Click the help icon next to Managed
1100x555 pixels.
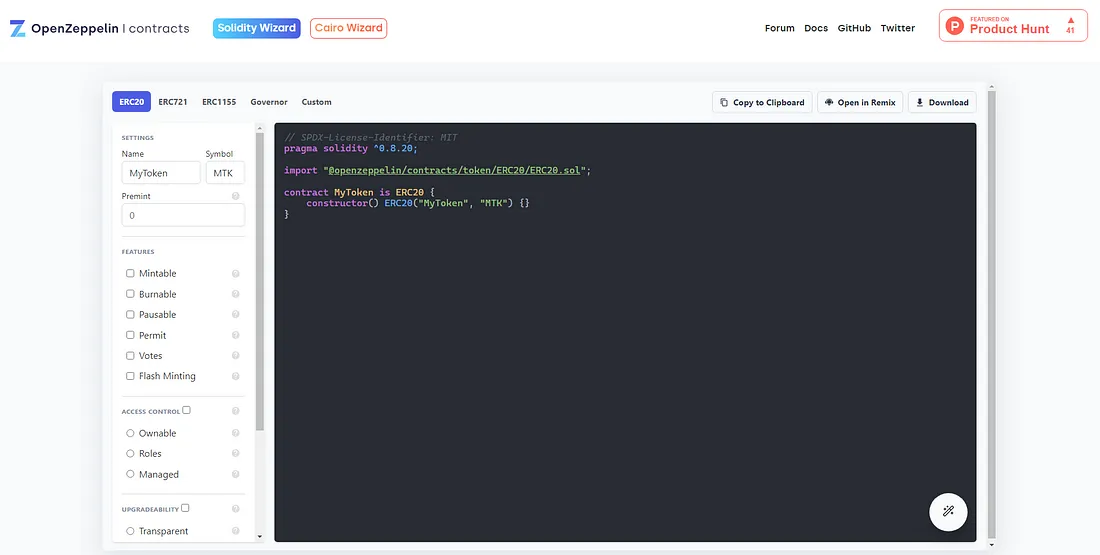click(236, 474)
